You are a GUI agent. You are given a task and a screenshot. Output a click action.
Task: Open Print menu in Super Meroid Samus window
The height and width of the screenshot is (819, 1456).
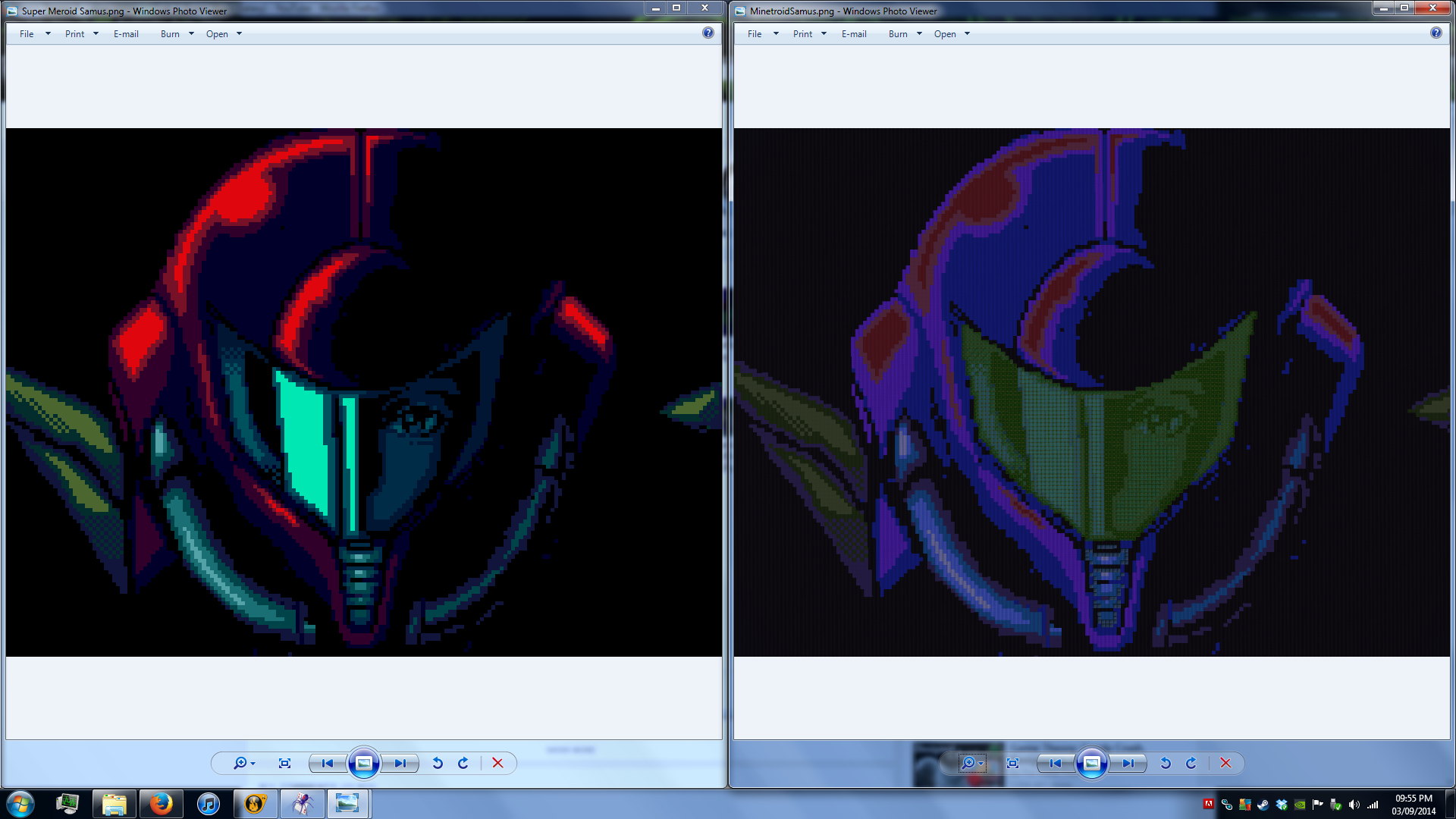point(82,34)
